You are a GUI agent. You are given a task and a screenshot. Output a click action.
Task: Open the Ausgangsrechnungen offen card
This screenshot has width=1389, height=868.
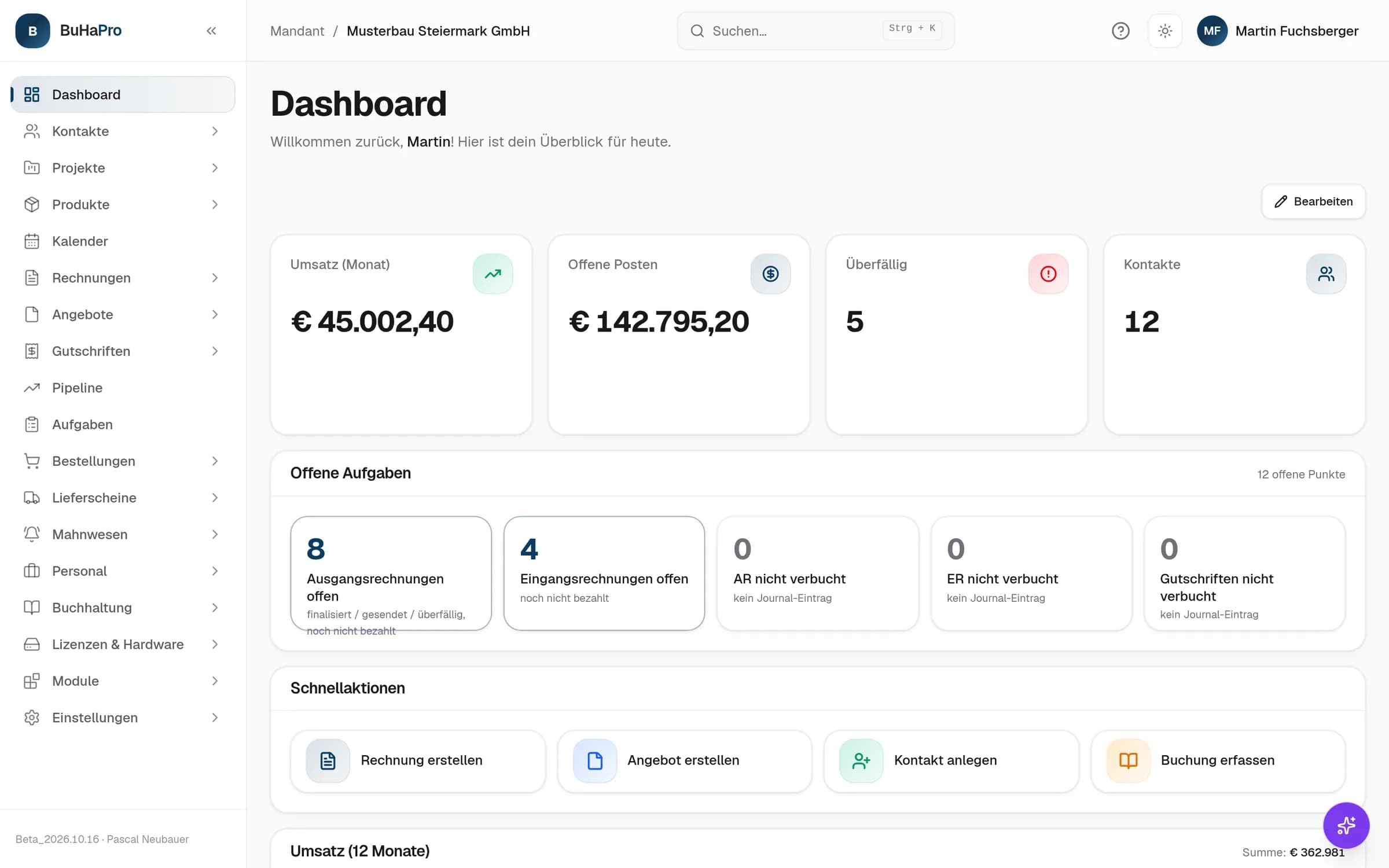click(391, 573)
